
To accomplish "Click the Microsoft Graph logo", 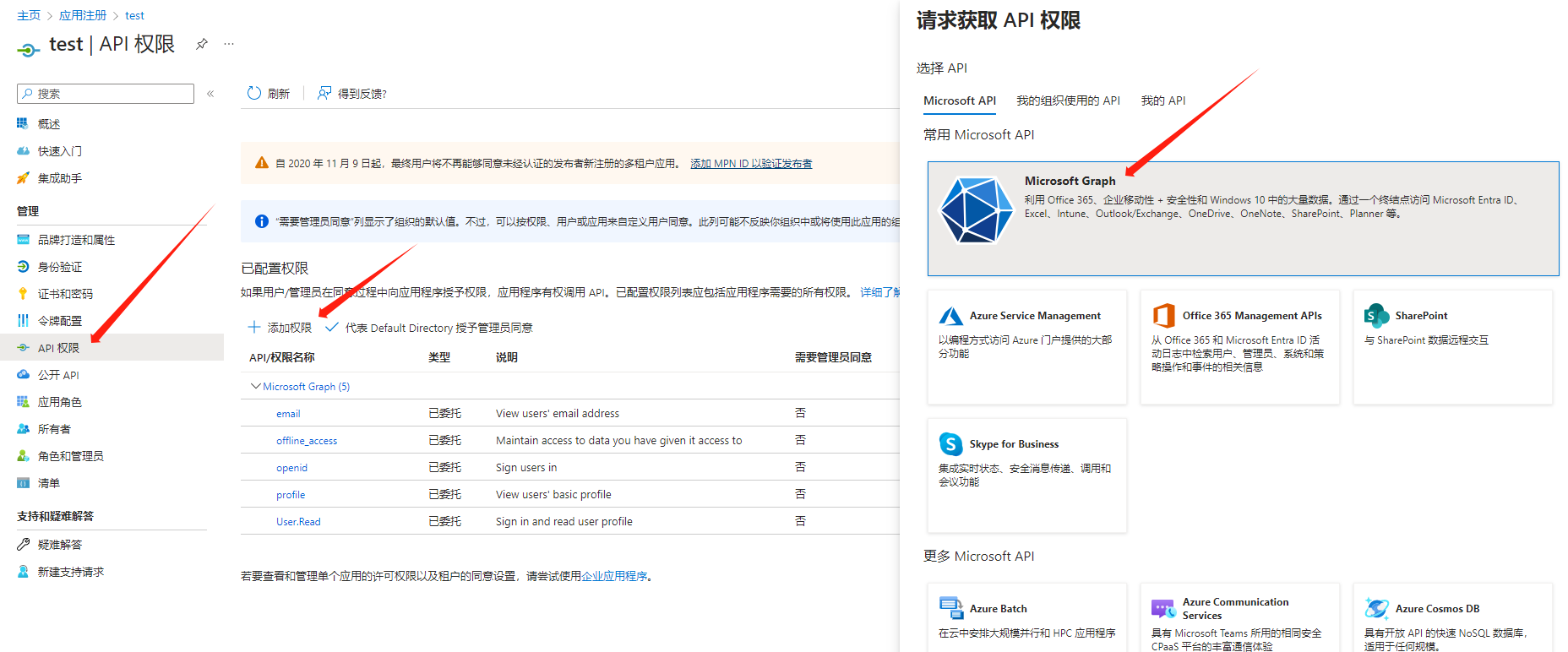I will point(977,210).
